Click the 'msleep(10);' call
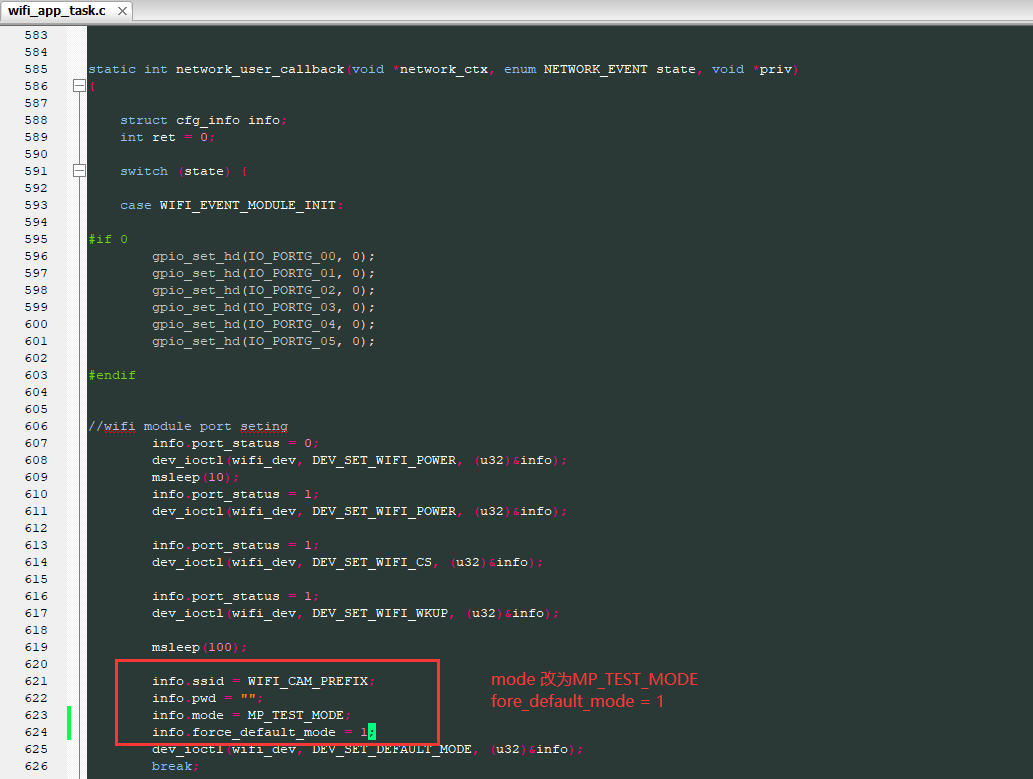Image resolution: width=1033 pixels, height=779 pixels. point(196,477)
